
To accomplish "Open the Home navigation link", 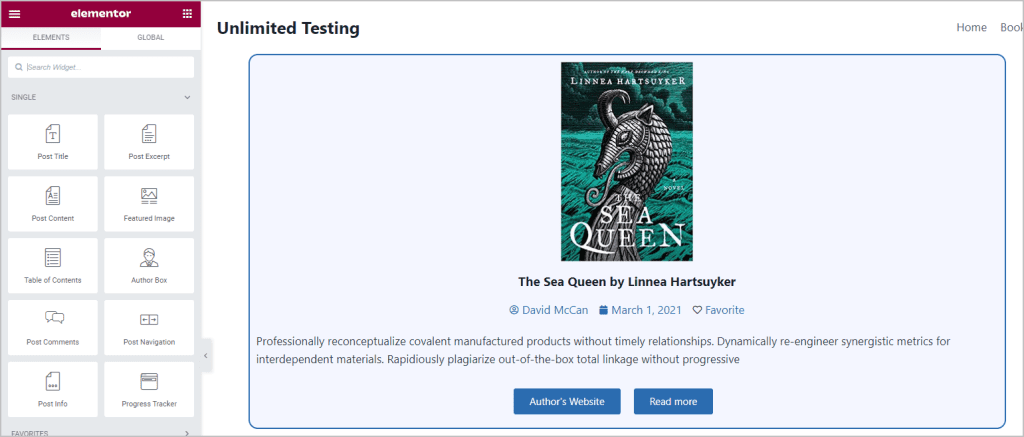I will [971, 27].
